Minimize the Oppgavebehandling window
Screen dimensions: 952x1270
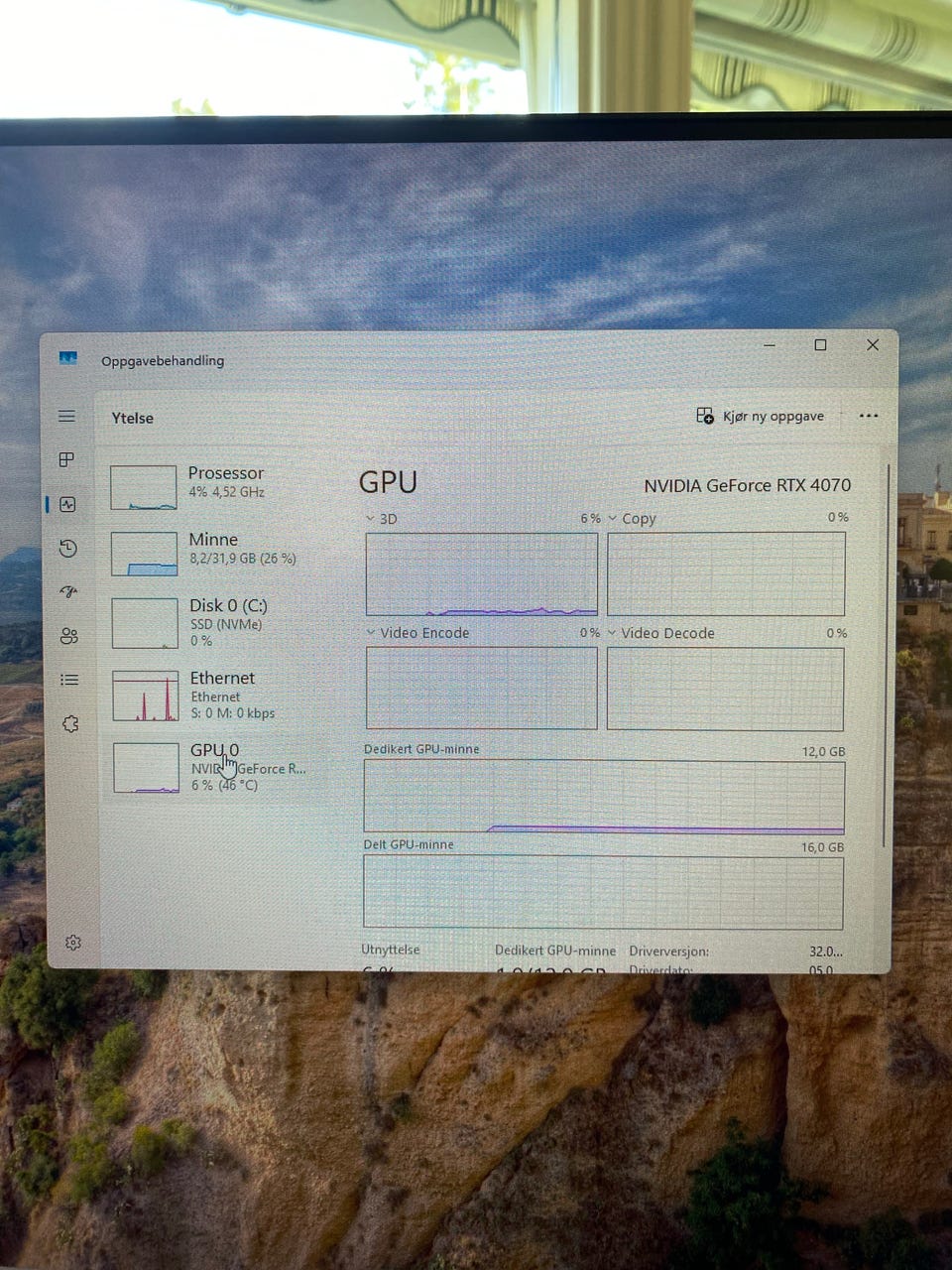coord(771,345)
